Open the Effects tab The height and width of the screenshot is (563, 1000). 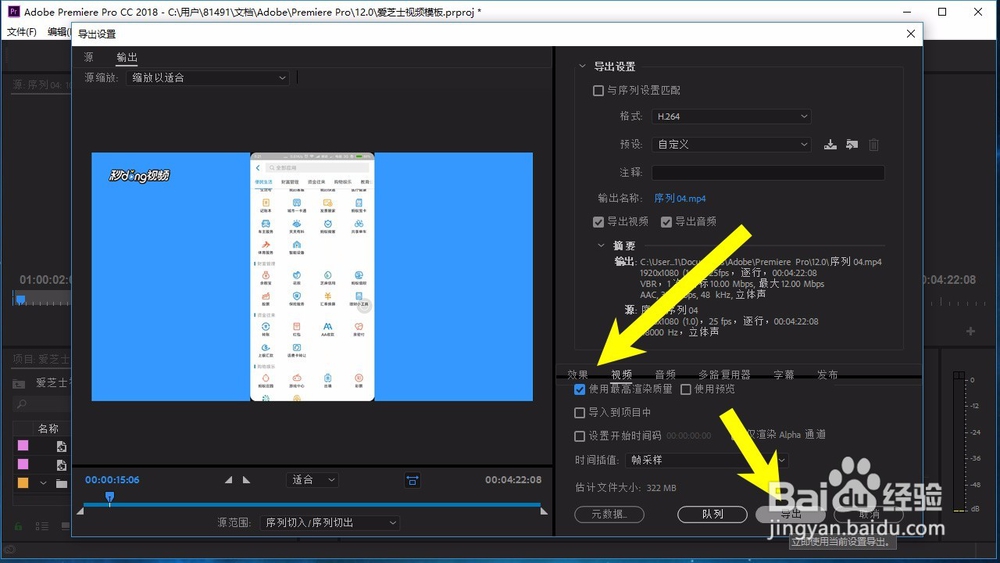tap(578, 374)
